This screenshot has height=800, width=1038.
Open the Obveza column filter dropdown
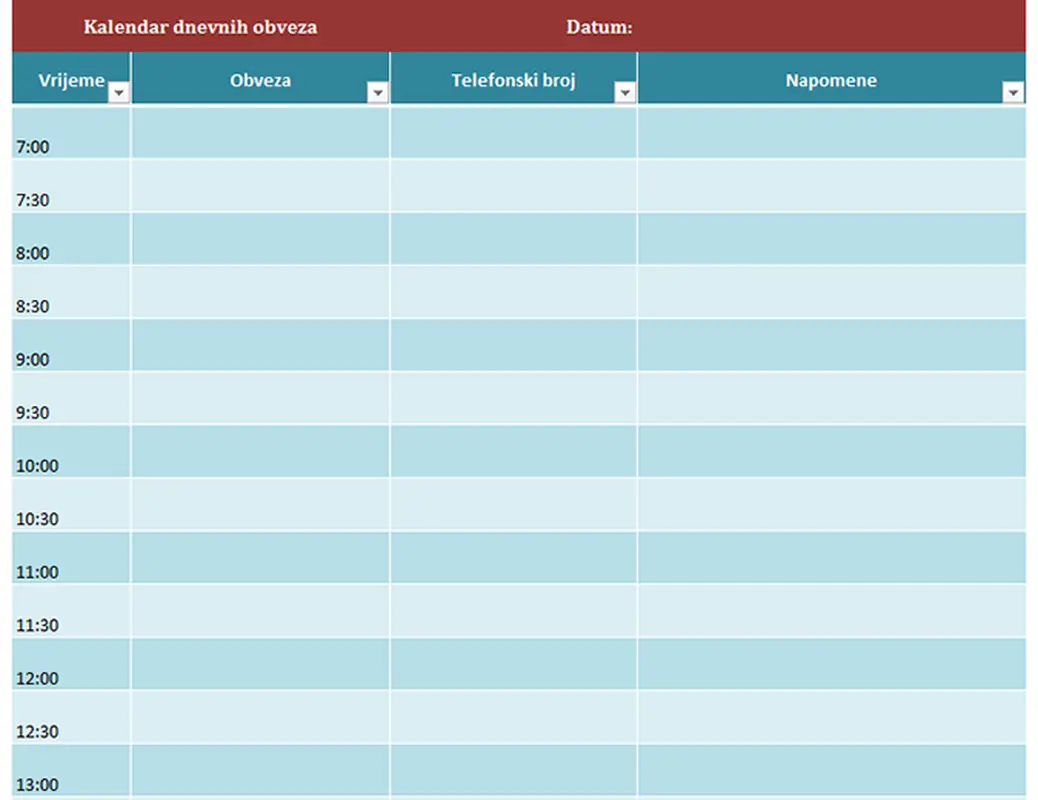377,93
